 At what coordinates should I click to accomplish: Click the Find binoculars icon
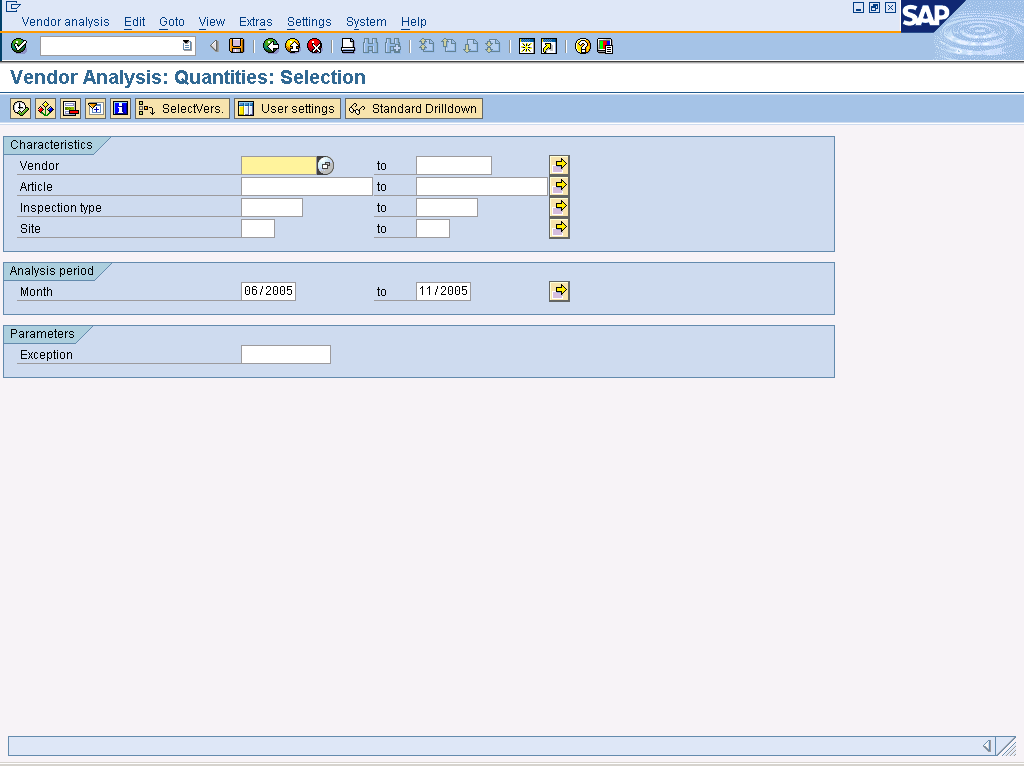370,46
